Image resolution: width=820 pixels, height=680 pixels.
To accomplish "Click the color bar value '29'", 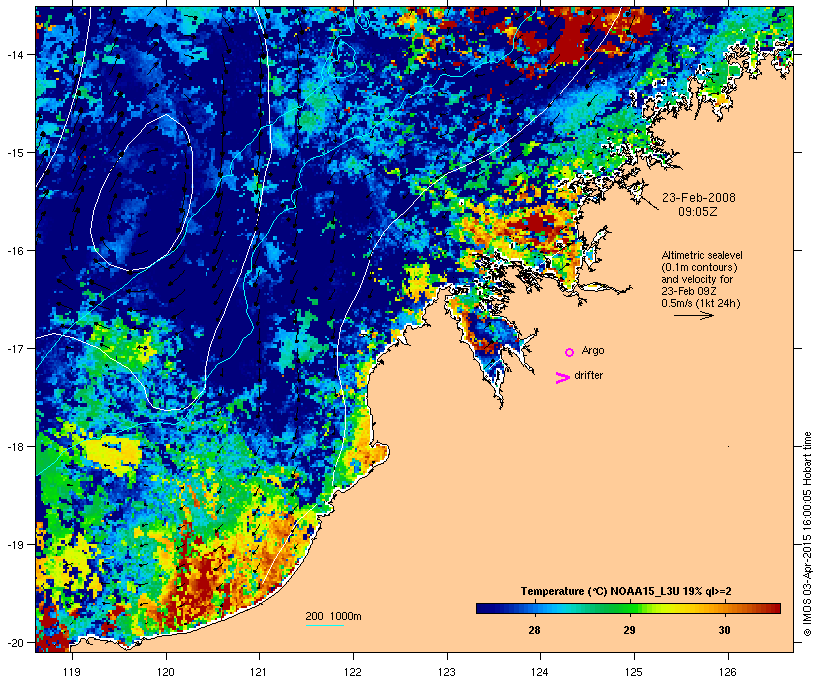I will 629,630.
